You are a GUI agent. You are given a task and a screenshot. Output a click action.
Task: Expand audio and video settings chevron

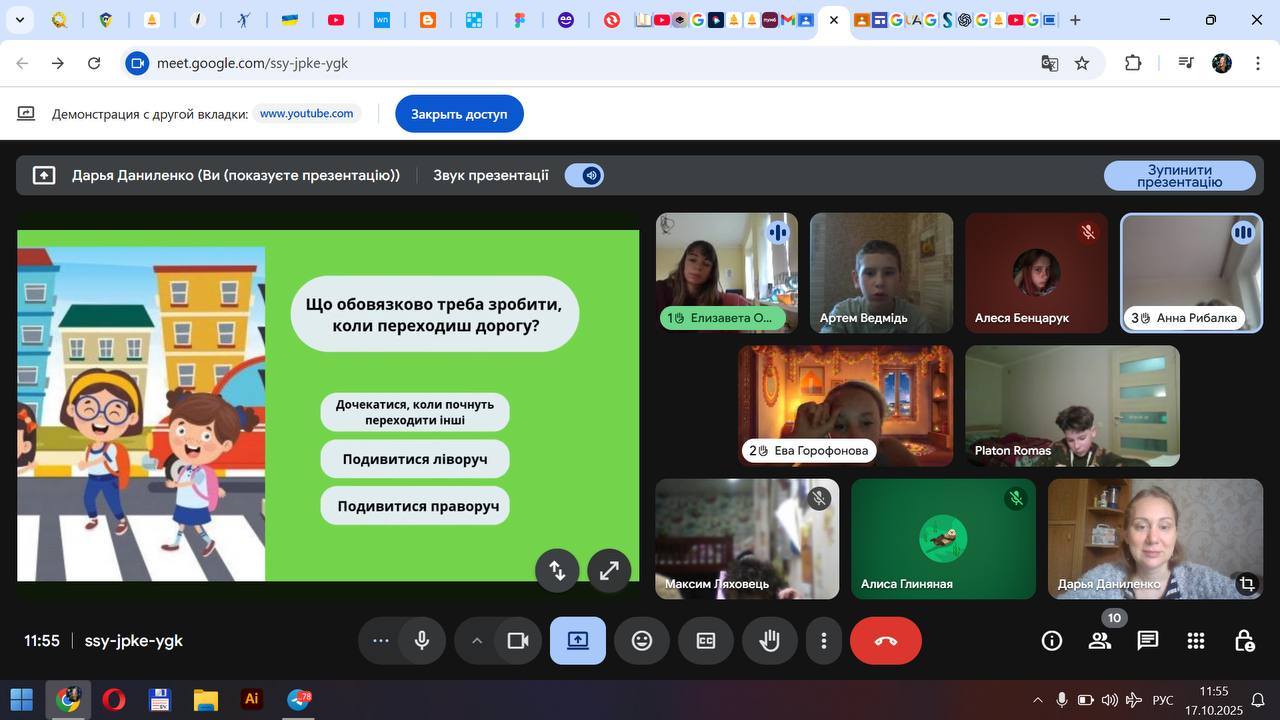(477, 641)
